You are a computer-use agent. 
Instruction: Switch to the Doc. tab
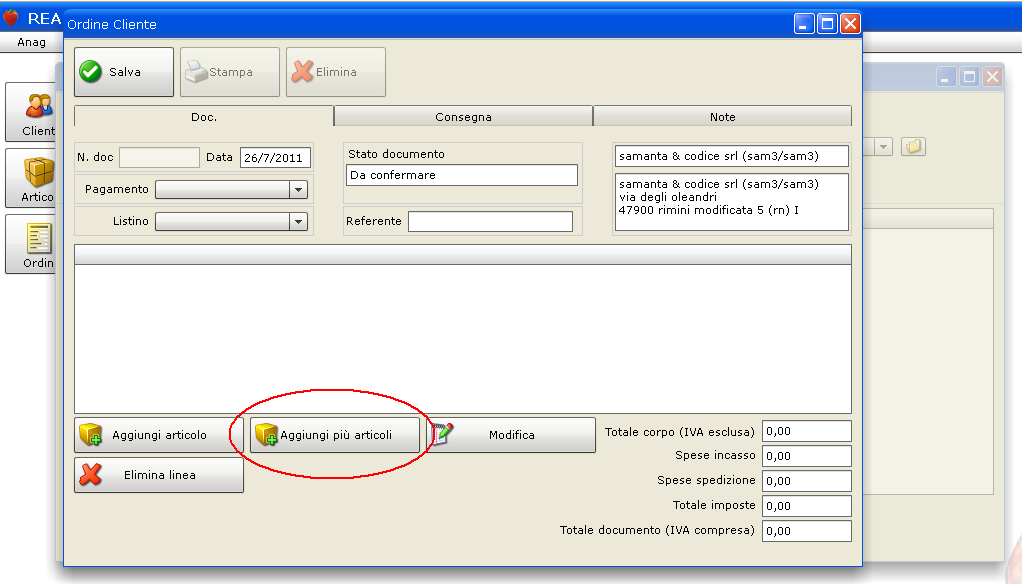[x=204, y=117]
